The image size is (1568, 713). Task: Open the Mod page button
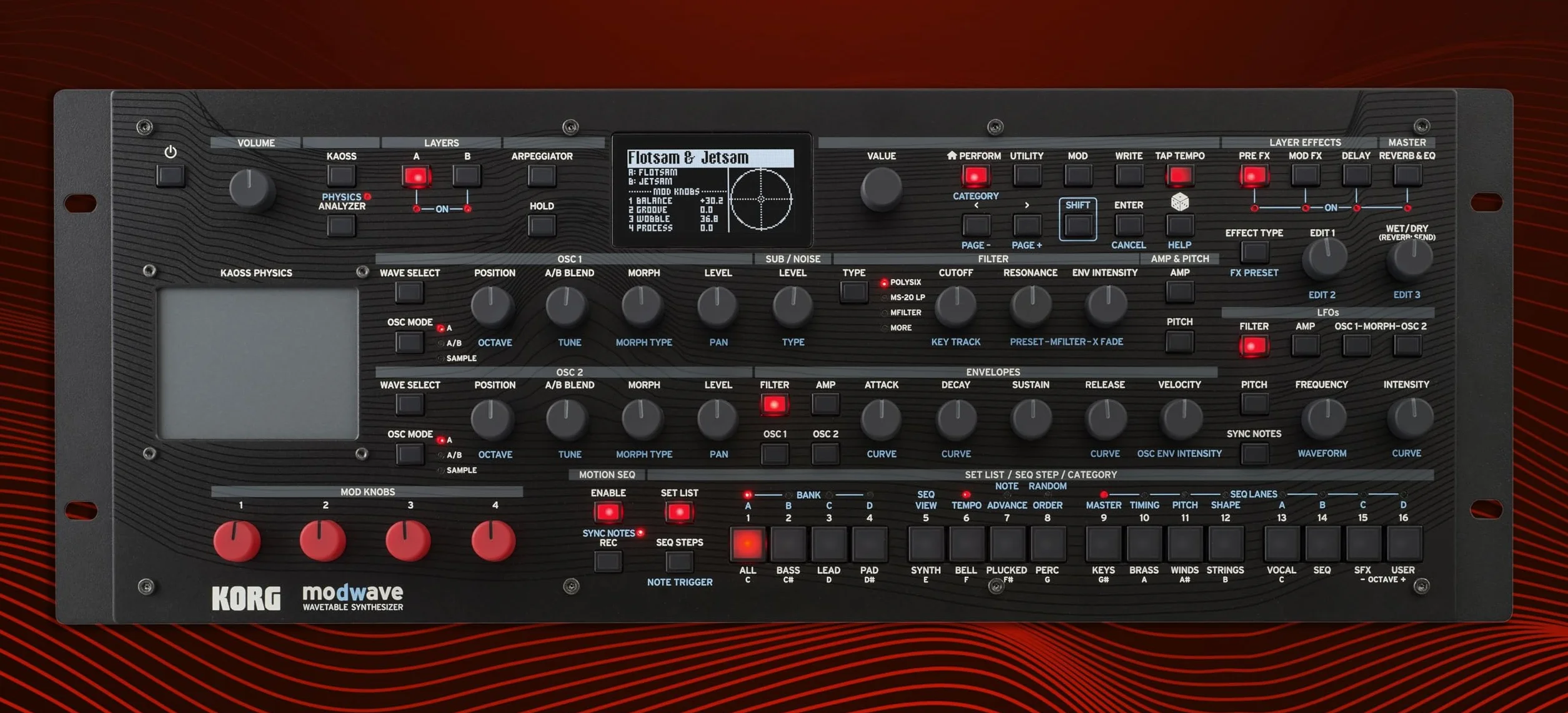click(x=1078, y=176)
